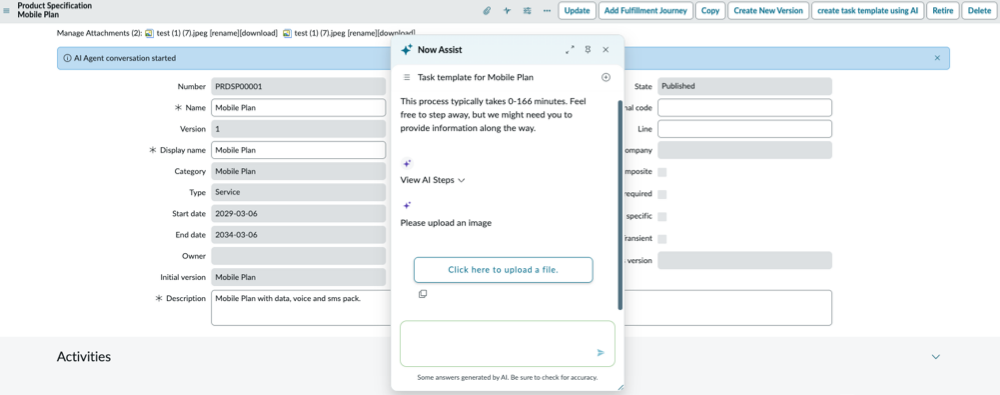Click the Description text area

(x=521, y=308)
